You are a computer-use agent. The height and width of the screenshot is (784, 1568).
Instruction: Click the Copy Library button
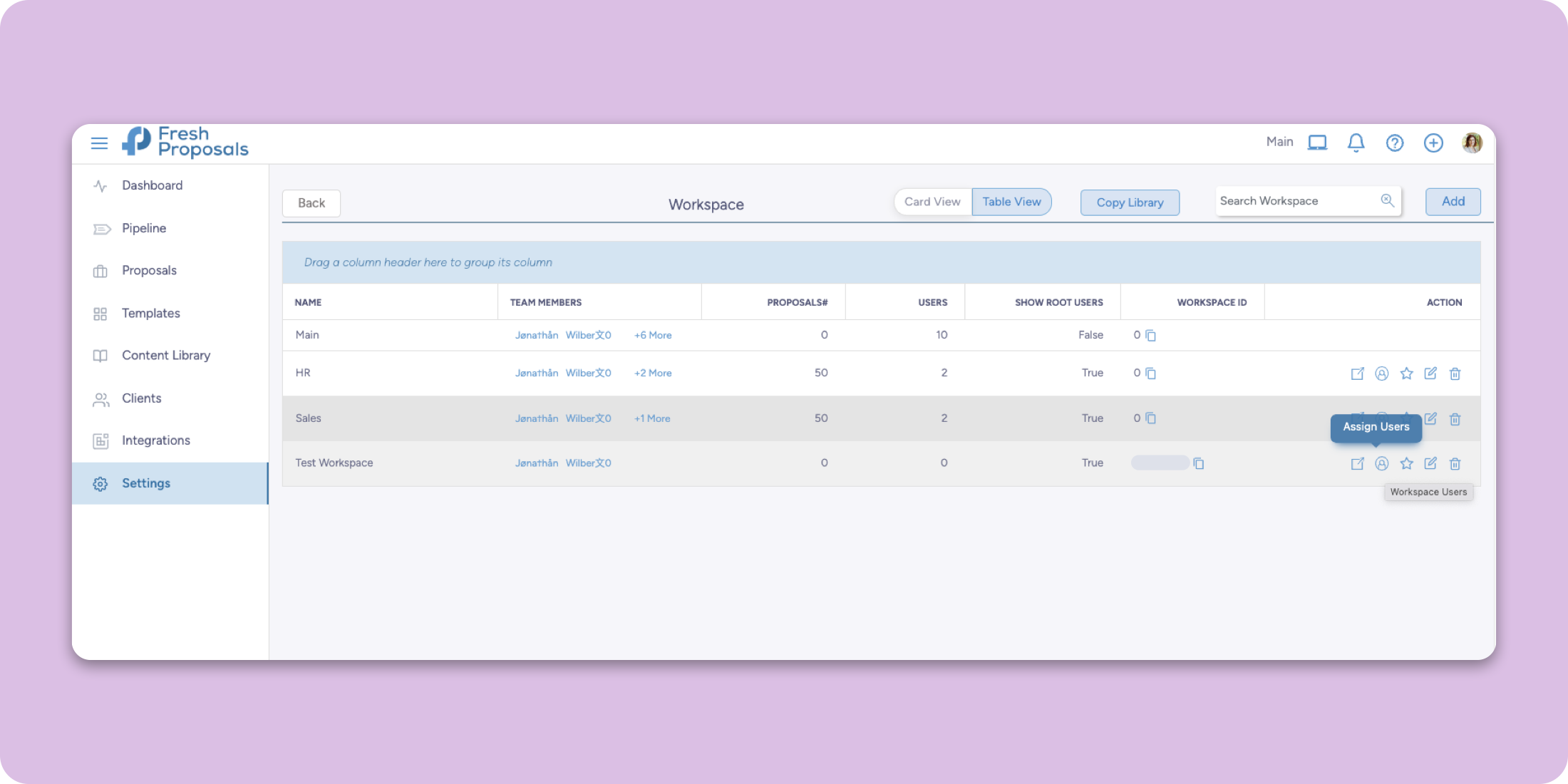click(1129, 202)
